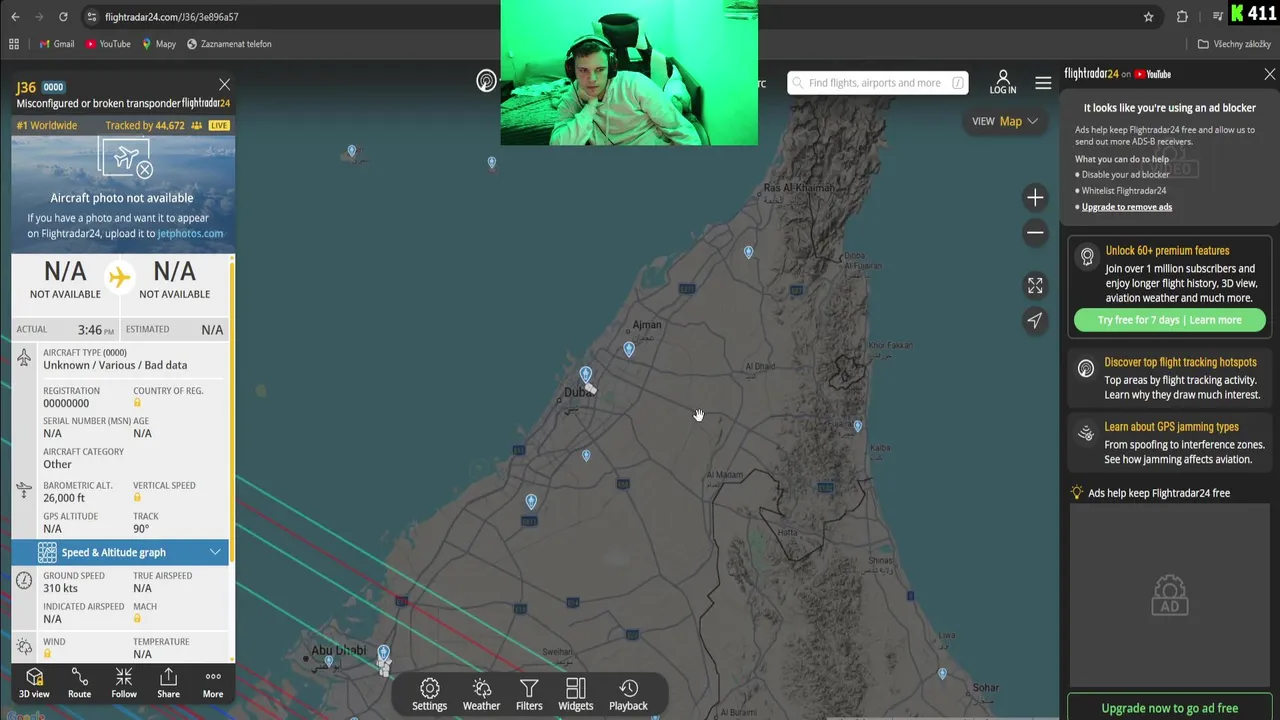Follow the selected aircraft
The height and width of the screenshot is (720, 1280).
(124, 684)
